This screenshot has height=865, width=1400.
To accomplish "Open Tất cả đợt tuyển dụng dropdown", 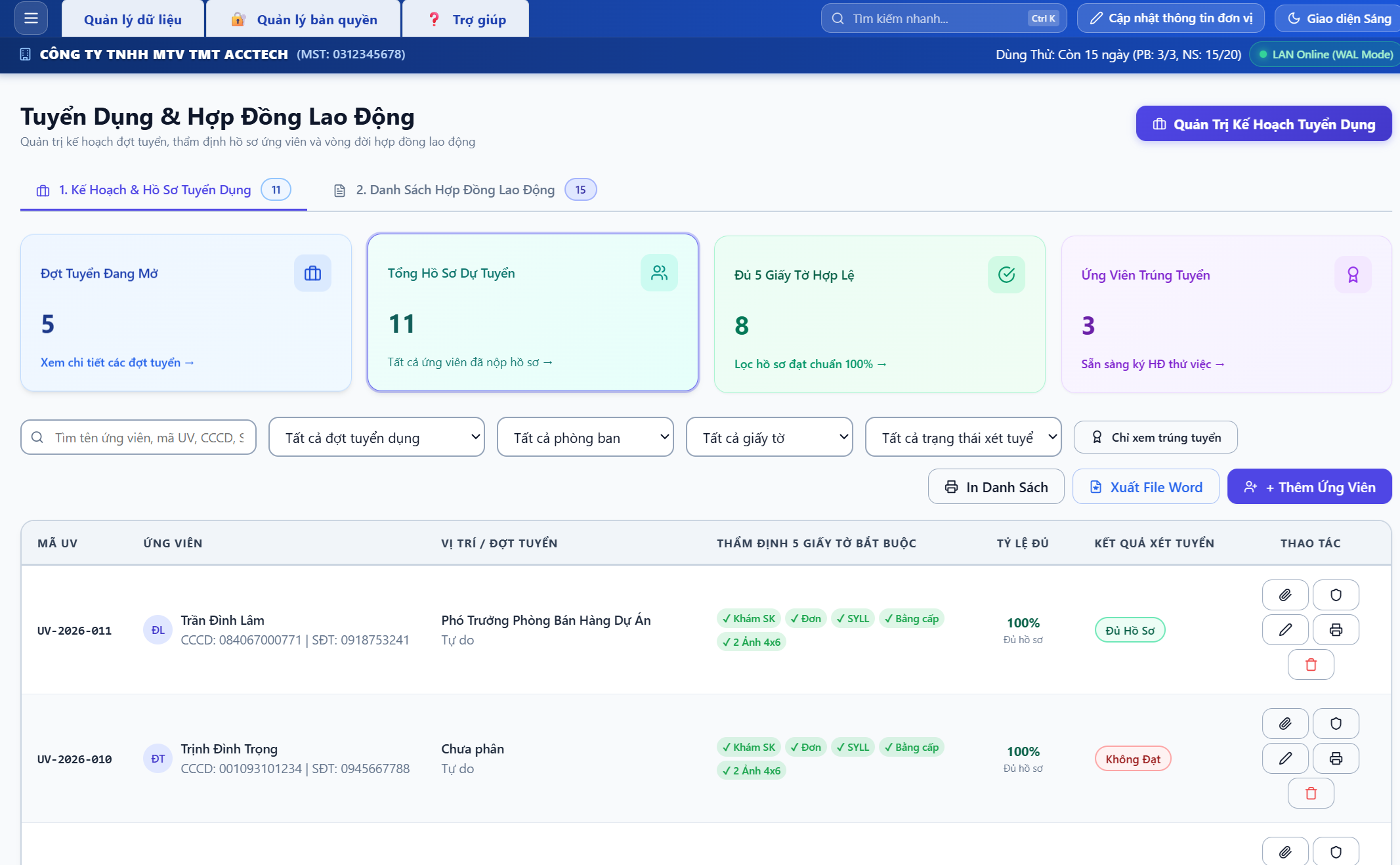I will (377, 437).
